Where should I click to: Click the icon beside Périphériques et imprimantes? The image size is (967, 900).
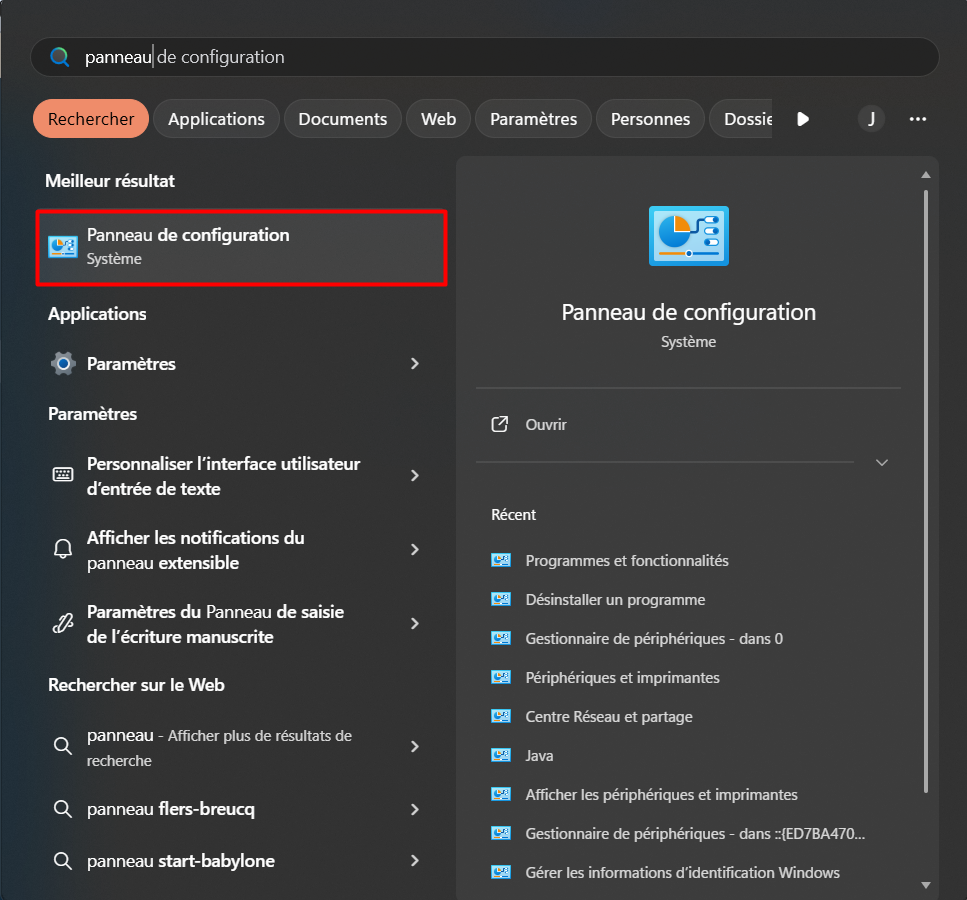point(501,677)
